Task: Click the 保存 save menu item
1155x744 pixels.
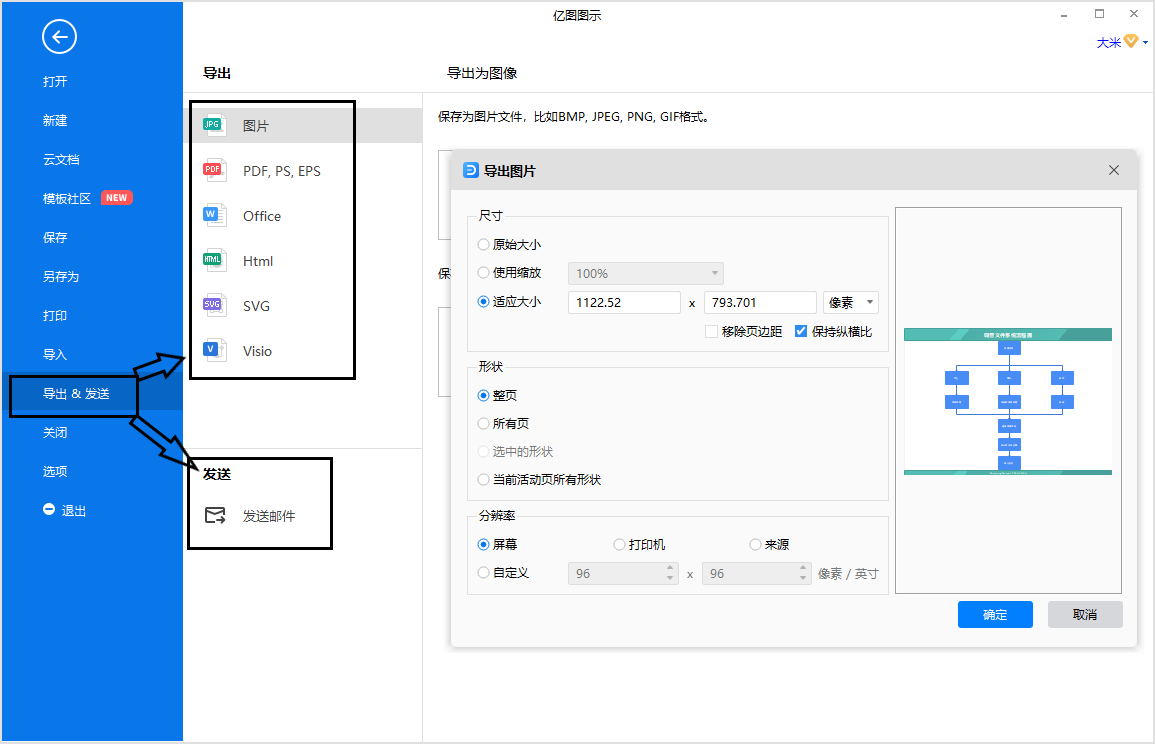Action: point(55,237)
